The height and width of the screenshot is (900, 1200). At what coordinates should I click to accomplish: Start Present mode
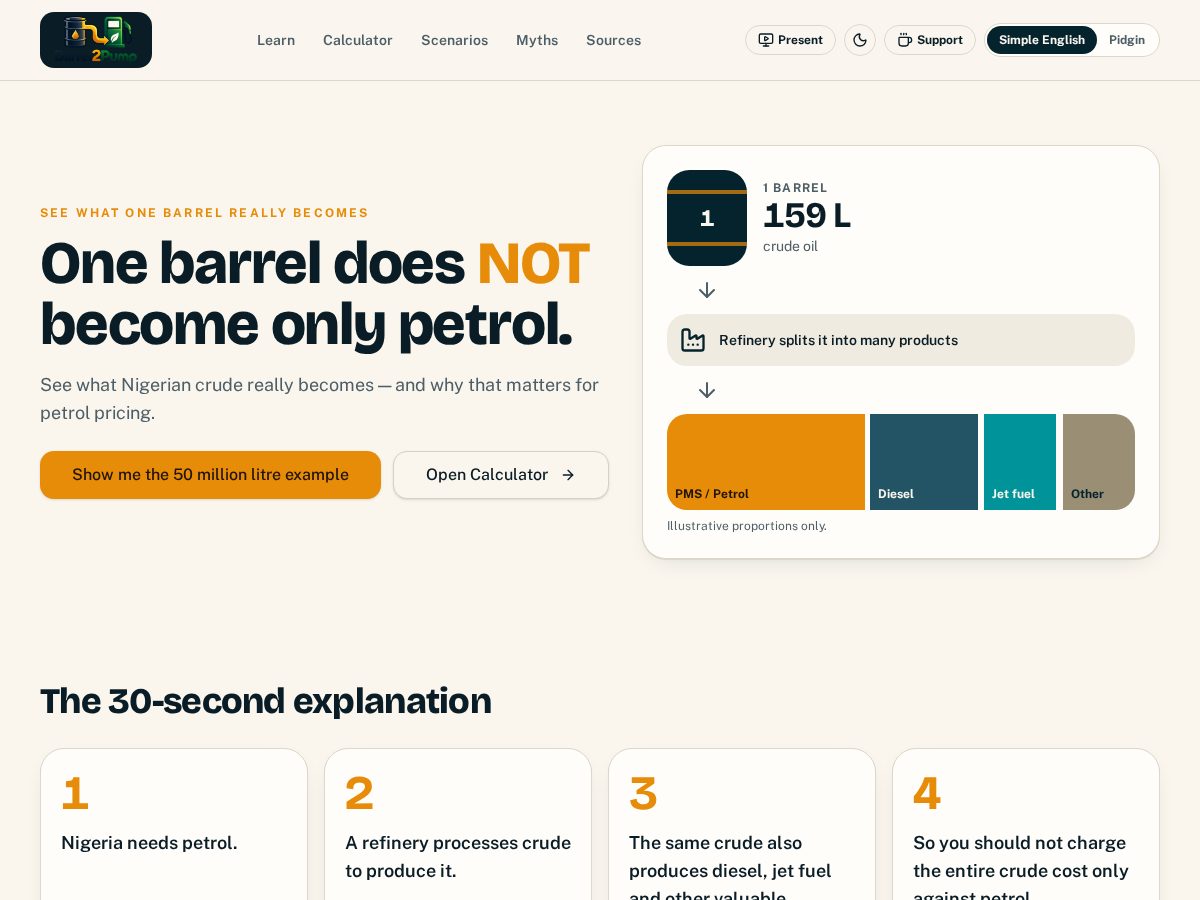790,40
